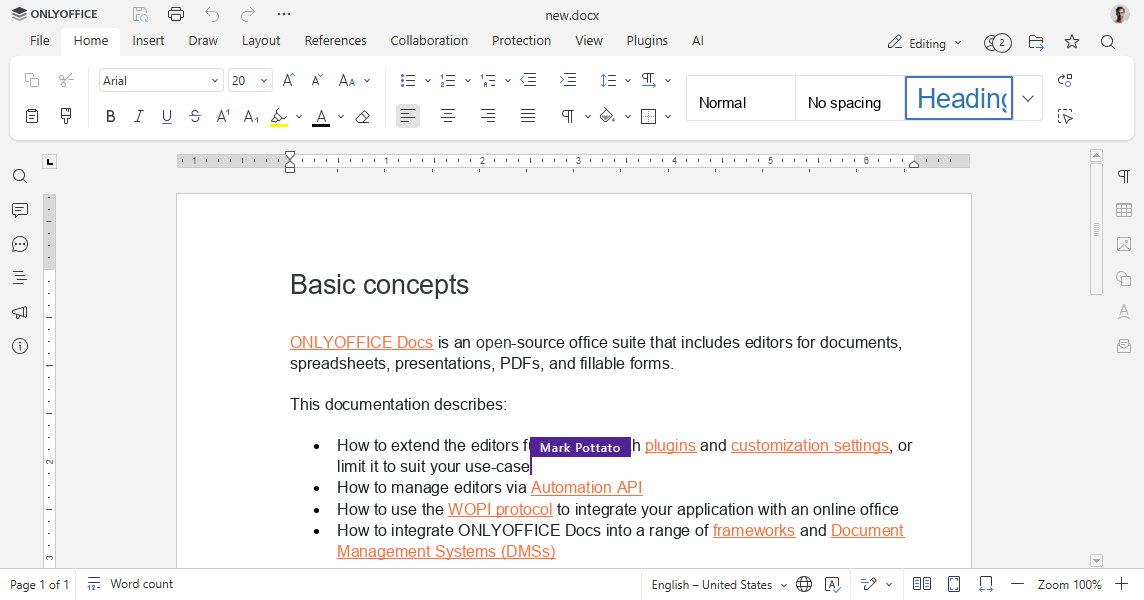Viewport: 1144px width, 600px height.
Task: Click the yellow highlight color button
Action: (x=279, y=116)
